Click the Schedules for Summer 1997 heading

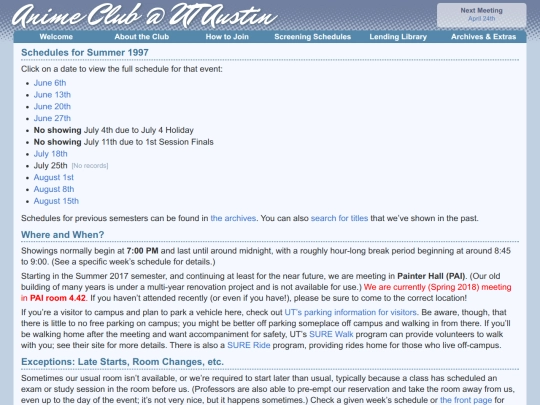85,53
